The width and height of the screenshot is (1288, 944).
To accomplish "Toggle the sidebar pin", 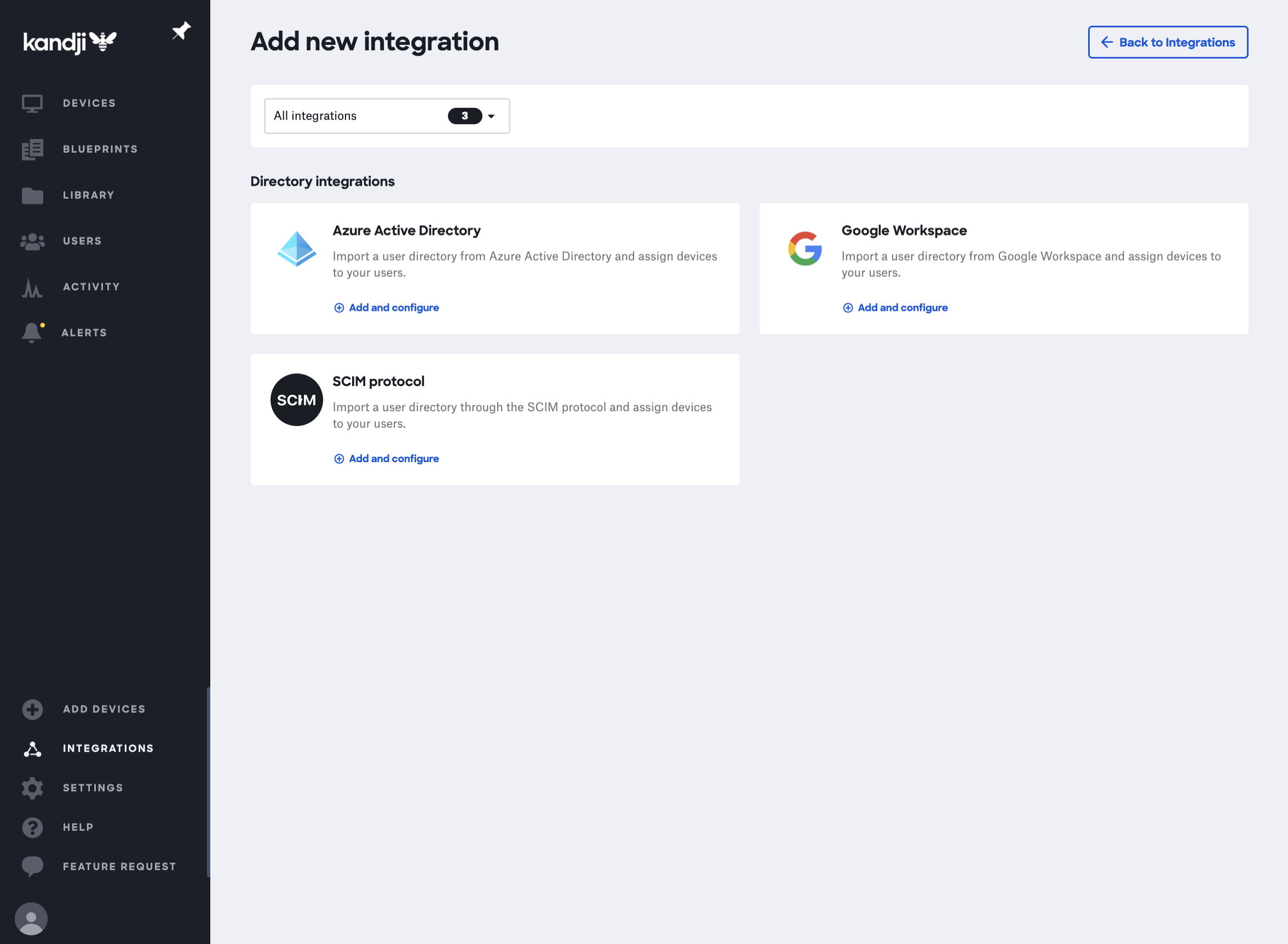I will [181, 31].
